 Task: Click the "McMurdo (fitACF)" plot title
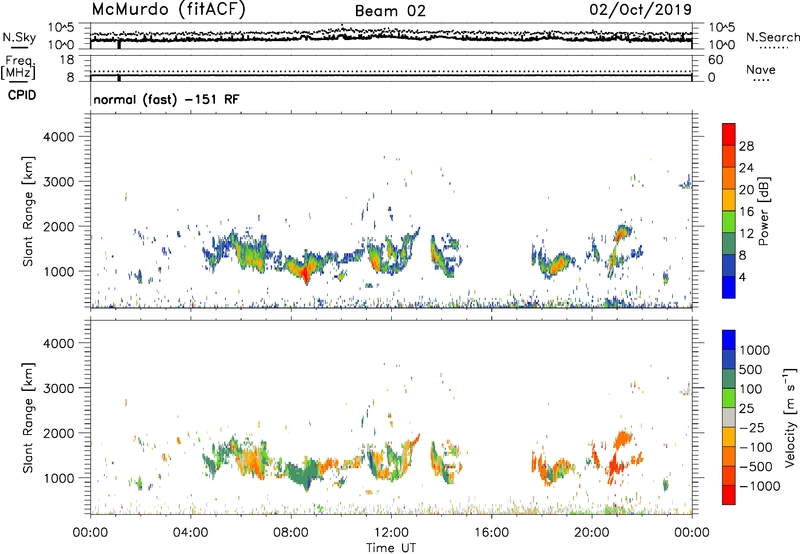(x=168, y=9)
